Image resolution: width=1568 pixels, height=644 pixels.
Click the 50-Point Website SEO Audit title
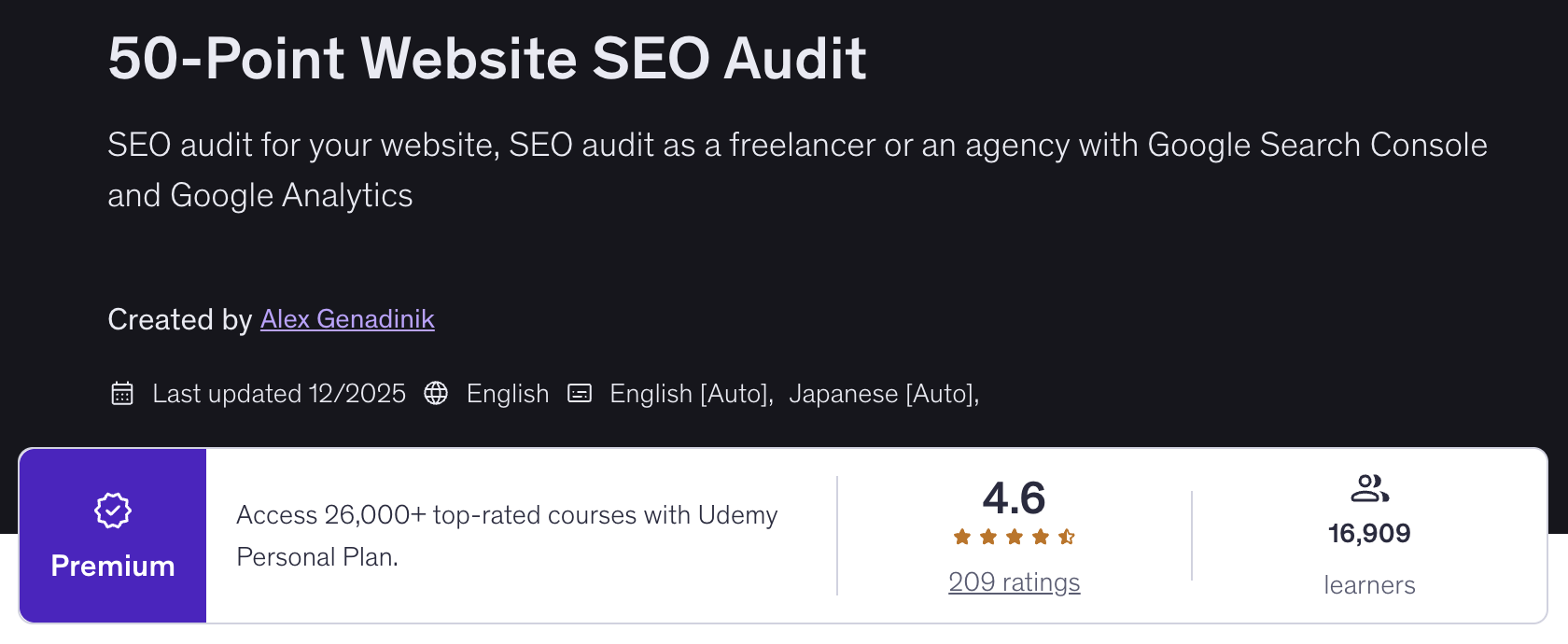[487, 59]
